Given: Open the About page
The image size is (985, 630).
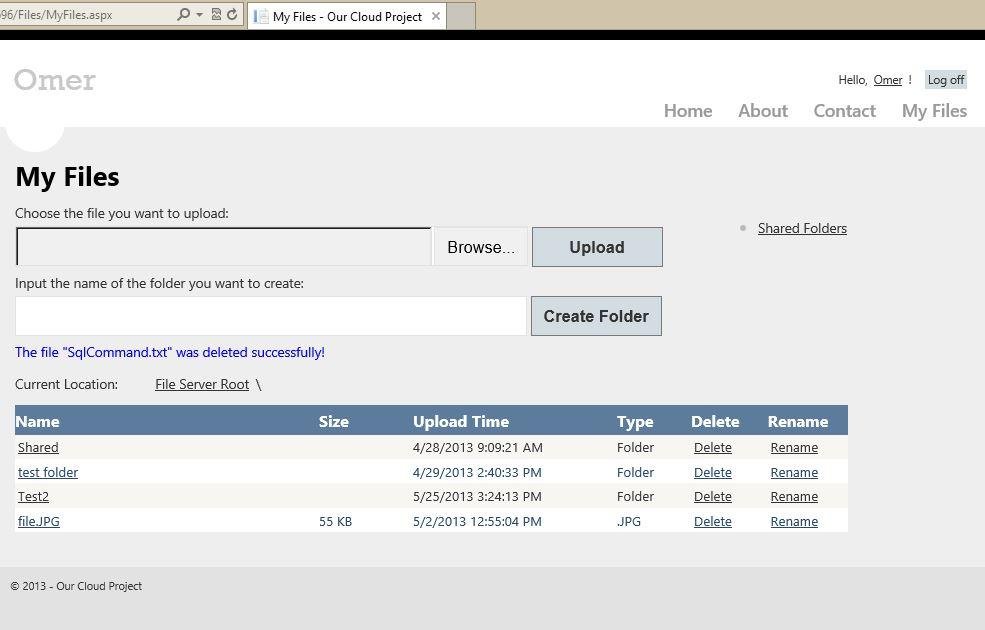Looking at the screenshot, I should coord(762,111).
